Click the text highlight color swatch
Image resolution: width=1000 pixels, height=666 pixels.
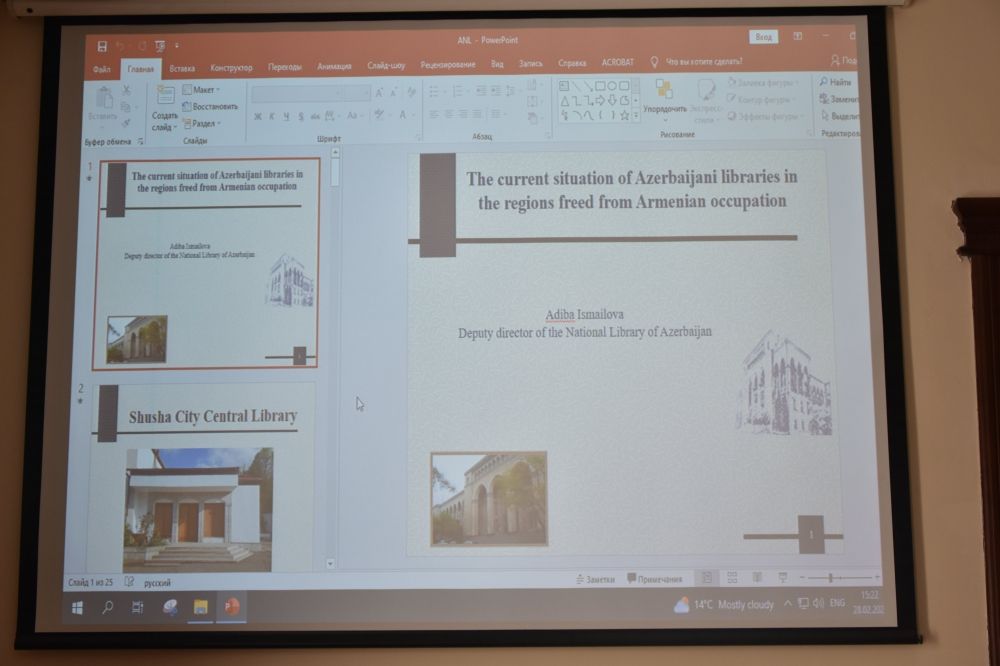[x=379, y=115]
